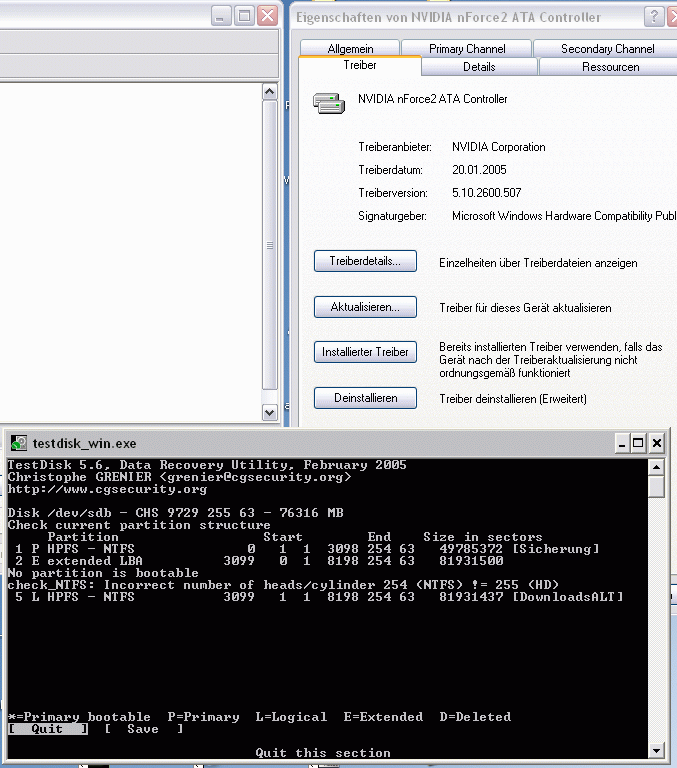The image size is (677, 768).
Task: Click the 5.10.2600.507 driver version value
Action: click(x=486, y=193)
